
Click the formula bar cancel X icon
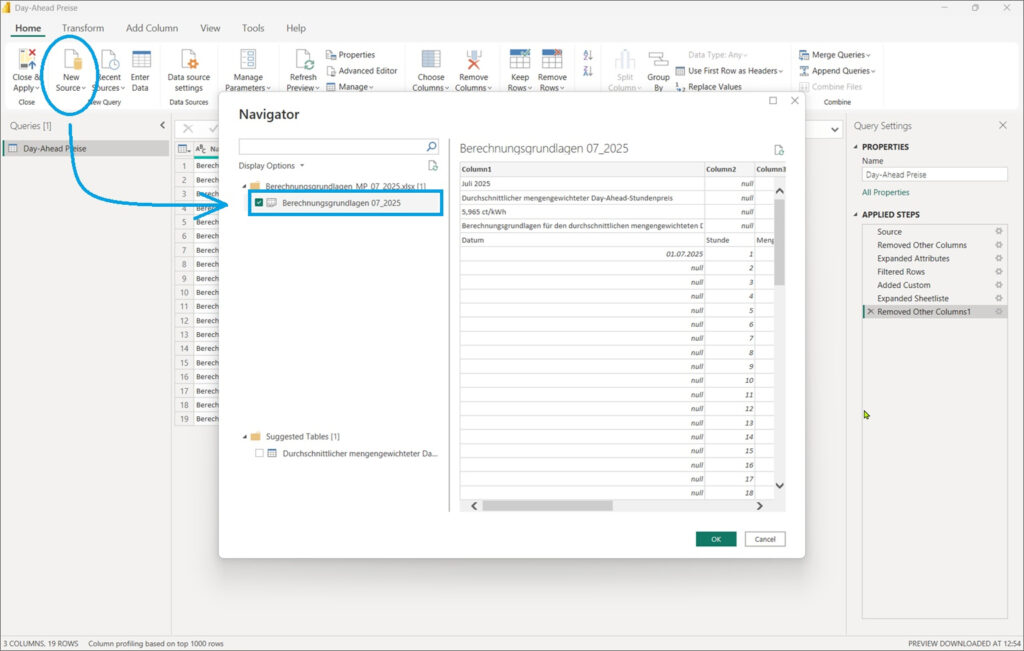pos(188,129)
